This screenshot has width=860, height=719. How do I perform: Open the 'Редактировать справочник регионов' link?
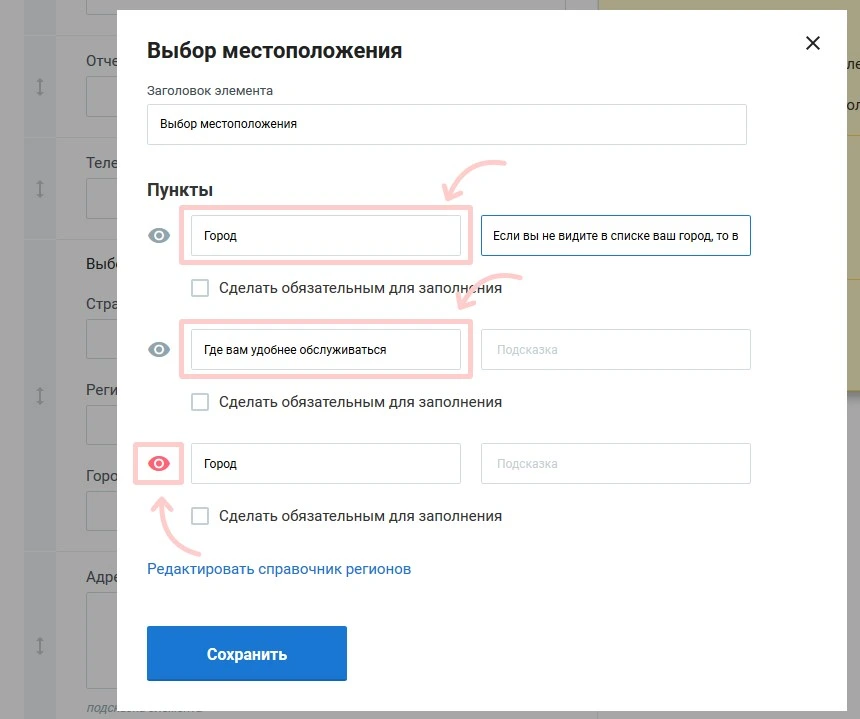pyautogui.click(x=279, y=569)
